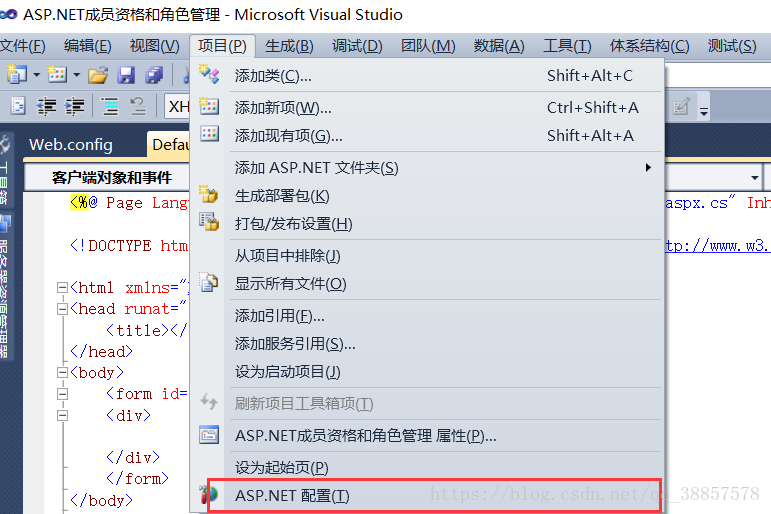Open the 生成(B) menu
Image resolution: width=771 pixels, height=514 pixels.
tap(289, 46)
